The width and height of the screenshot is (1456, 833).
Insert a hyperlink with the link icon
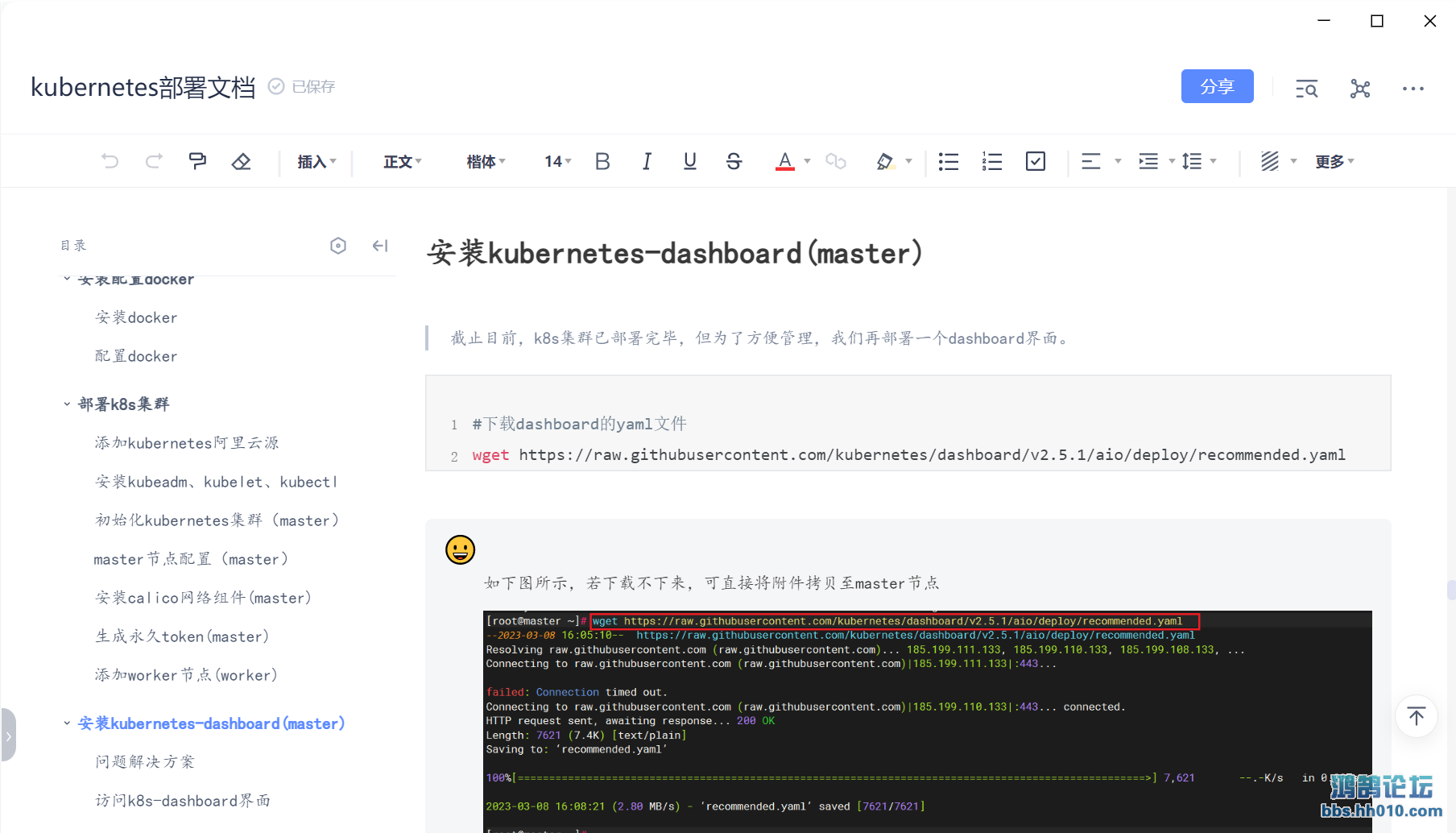click(x=836, y=161)
